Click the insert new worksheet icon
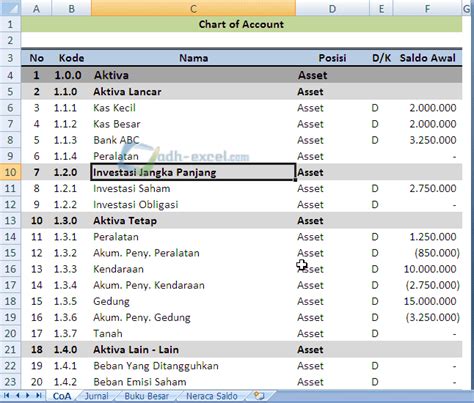 coord(259,396)
